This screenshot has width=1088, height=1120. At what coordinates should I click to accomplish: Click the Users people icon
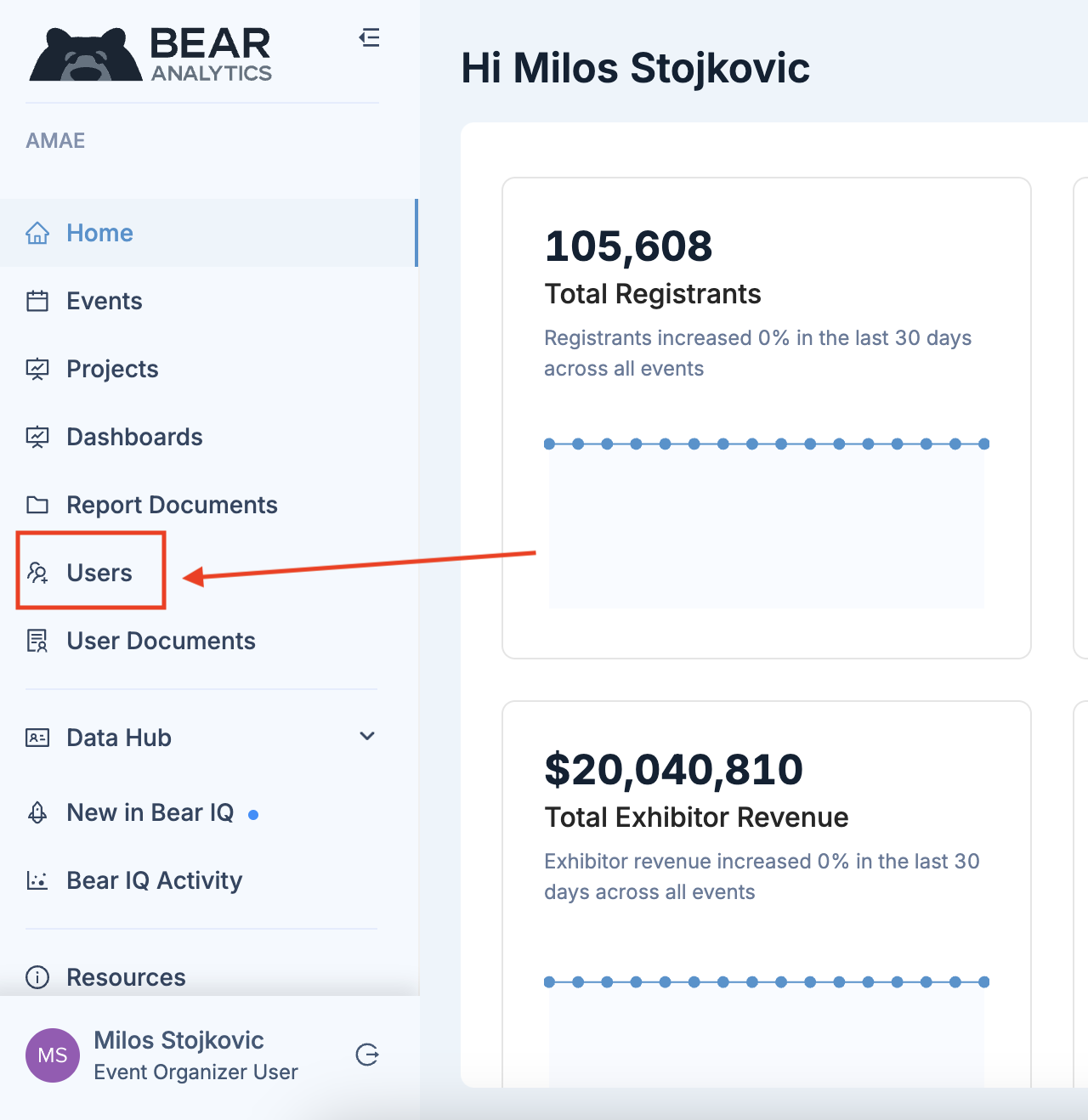click(37, 573)
